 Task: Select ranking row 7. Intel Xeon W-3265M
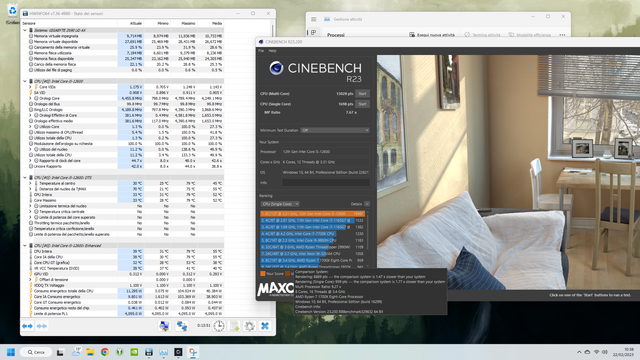pos(312,253)
